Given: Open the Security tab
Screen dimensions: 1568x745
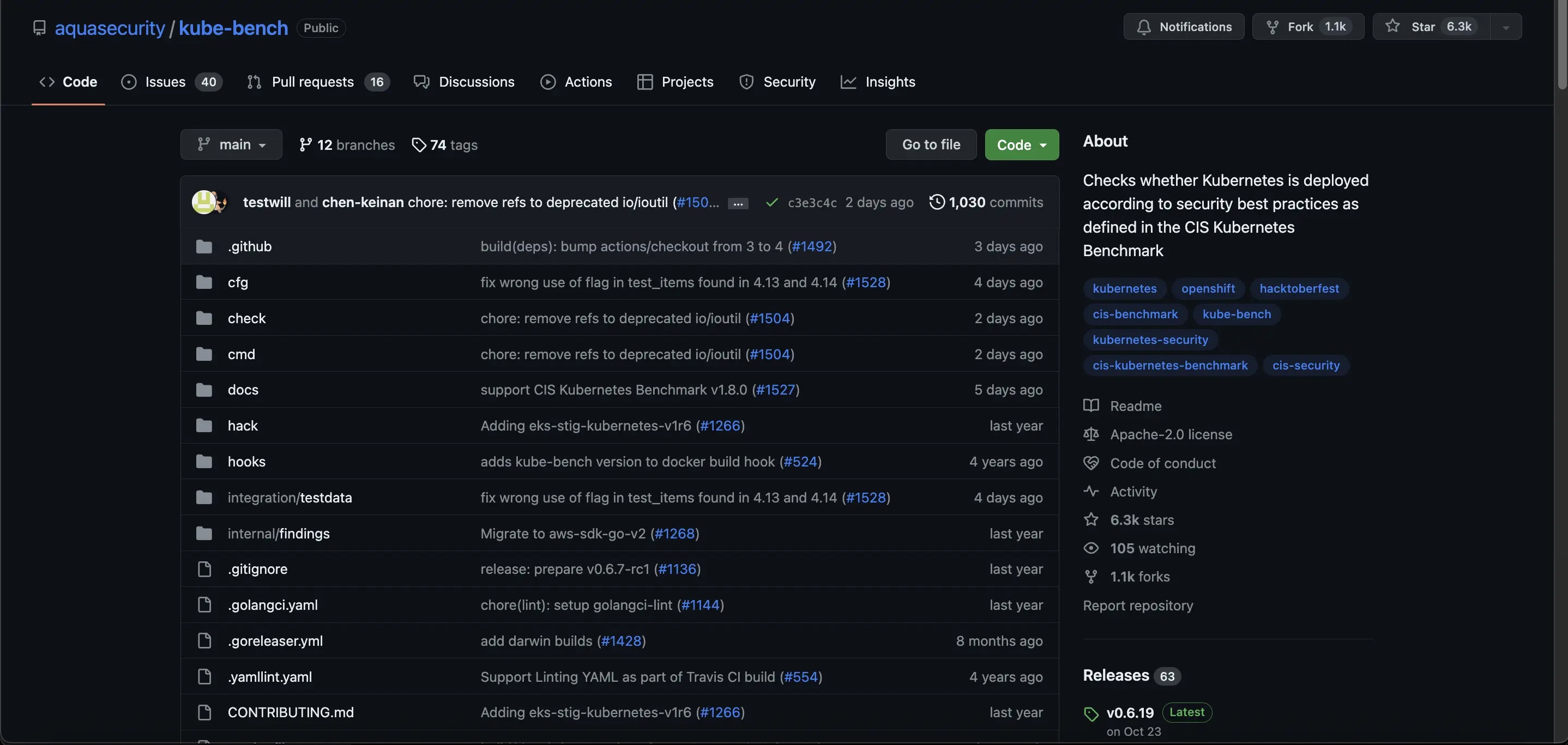Looking at the screenshot, I should pos(777,82).
